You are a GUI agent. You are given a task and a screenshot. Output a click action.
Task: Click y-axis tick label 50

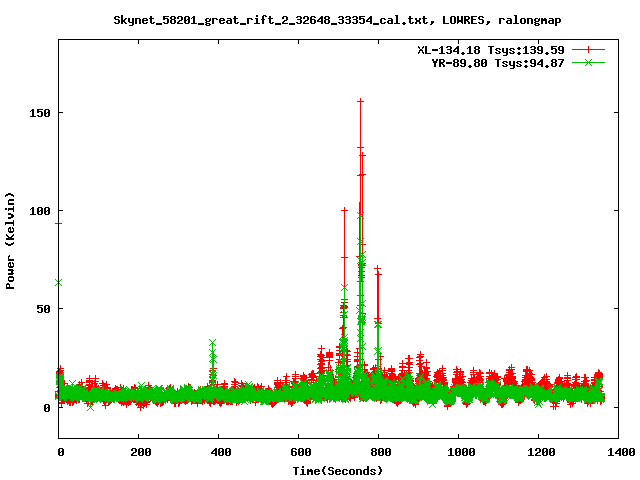tap(43, 309)
